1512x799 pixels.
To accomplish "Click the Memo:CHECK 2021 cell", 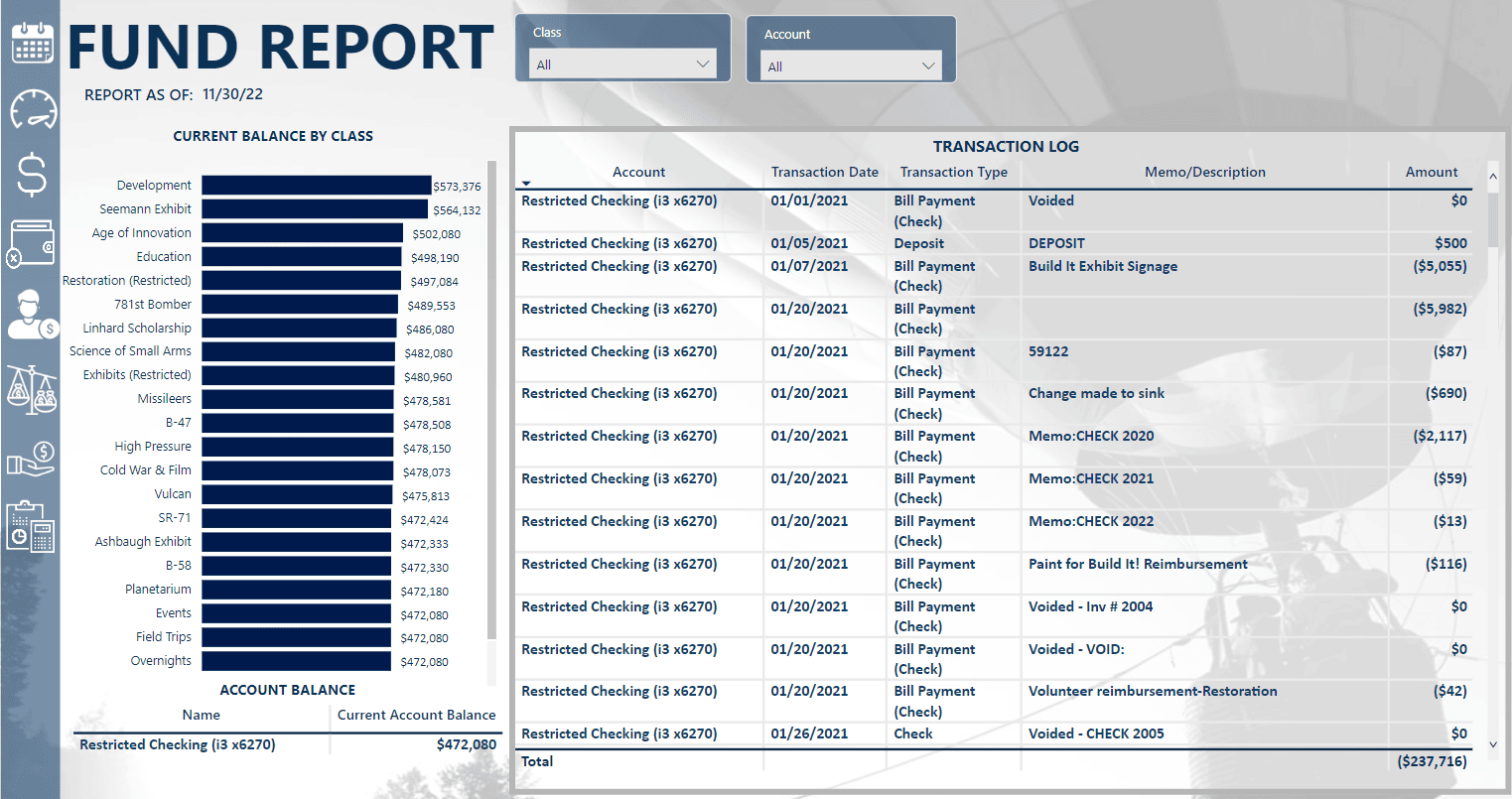I will click(1091, 478).
